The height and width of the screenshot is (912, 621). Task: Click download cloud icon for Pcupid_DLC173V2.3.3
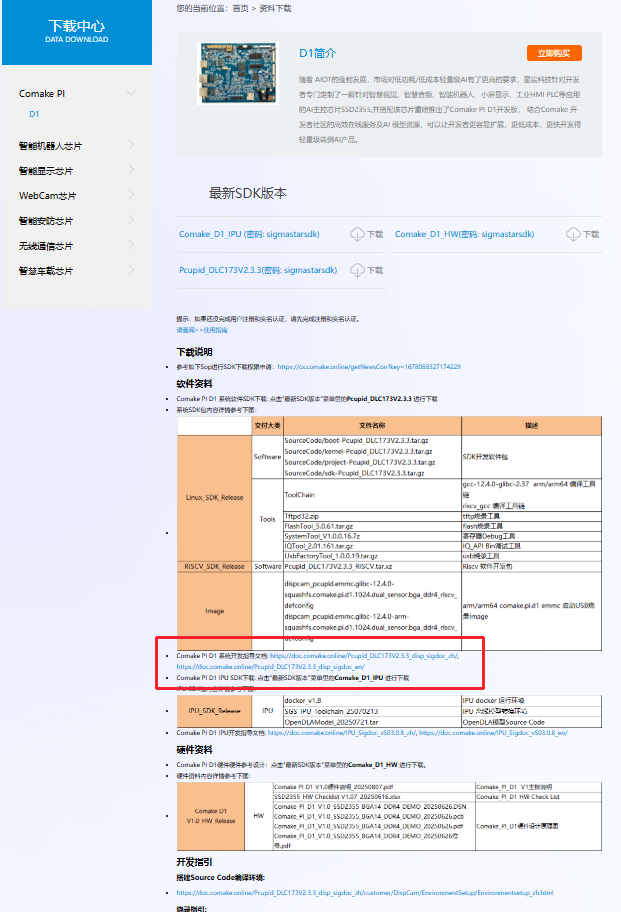tap(357, 270)
